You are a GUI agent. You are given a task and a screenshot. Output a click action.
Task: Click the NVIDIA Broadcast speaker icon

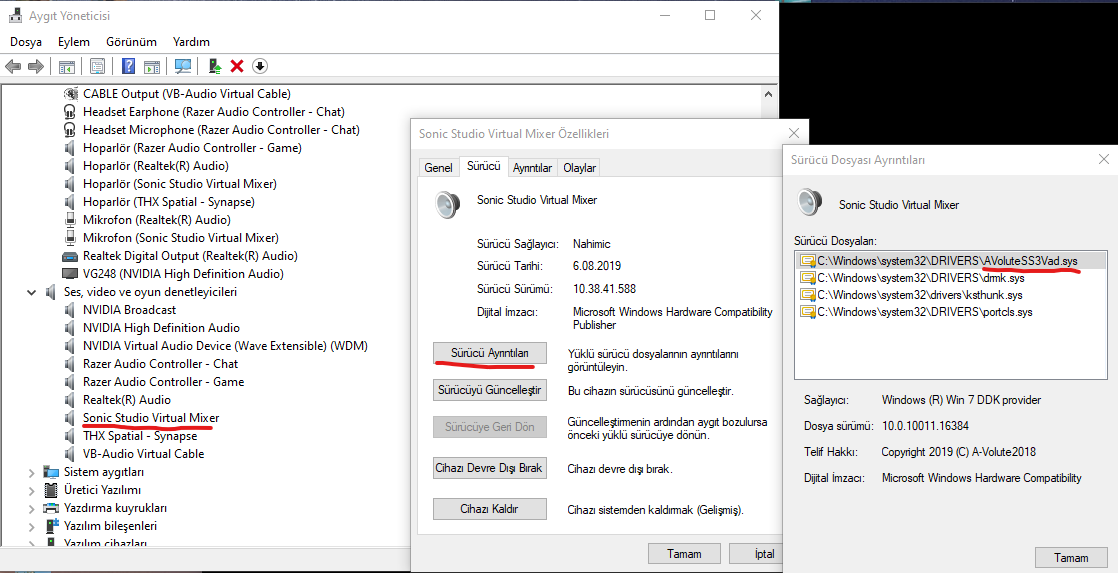click(70, 310)
